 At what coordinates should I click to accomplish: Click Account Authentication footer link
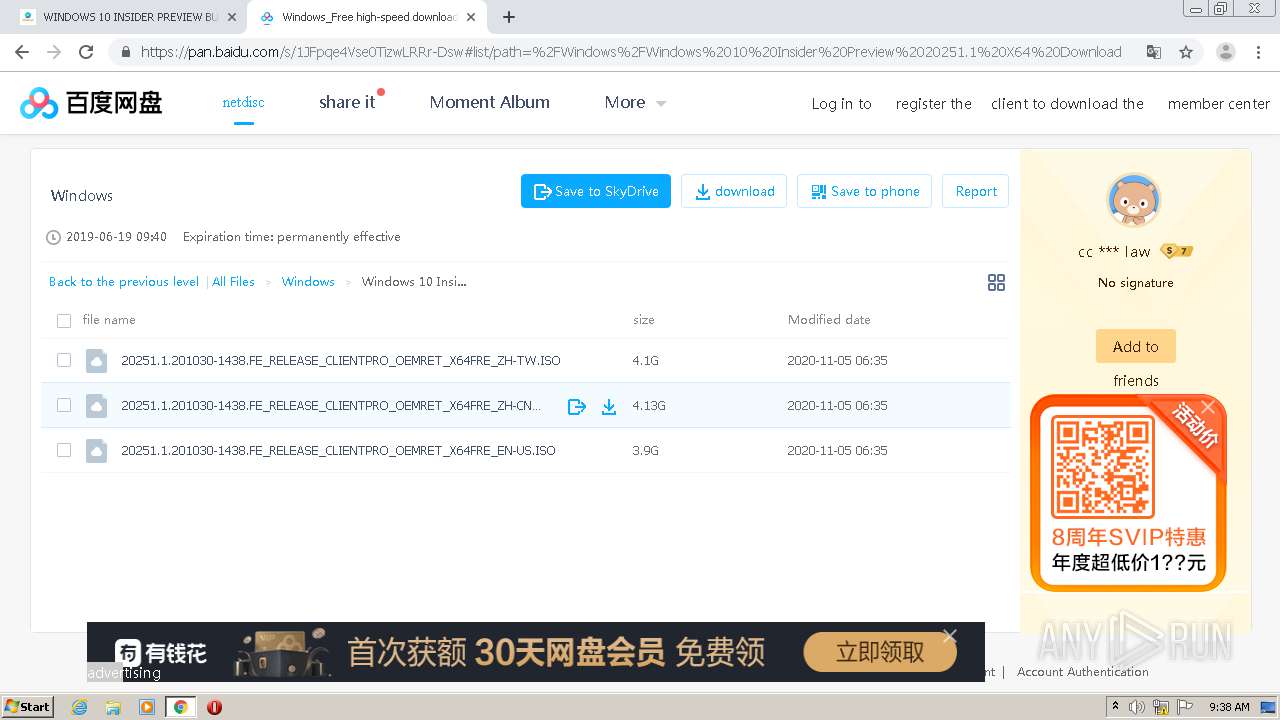click(1082, 672)
